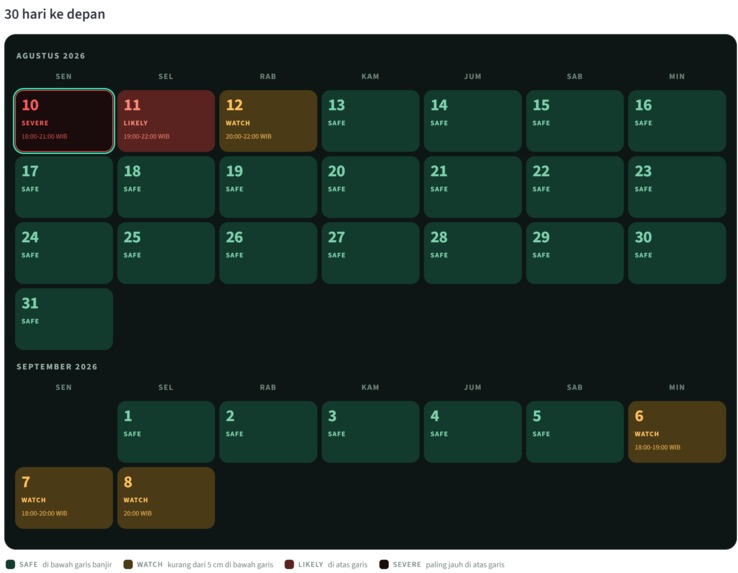
Task: Click August 24 SAFE cell
Action: 64,253
